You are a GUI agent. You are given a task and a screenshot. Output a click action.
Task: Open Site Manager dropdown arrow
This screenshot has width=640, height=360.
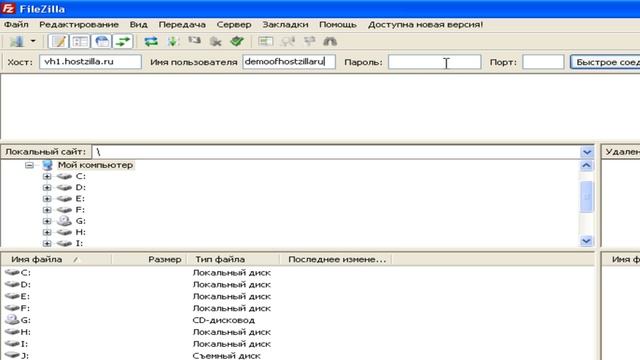point(33,41)
